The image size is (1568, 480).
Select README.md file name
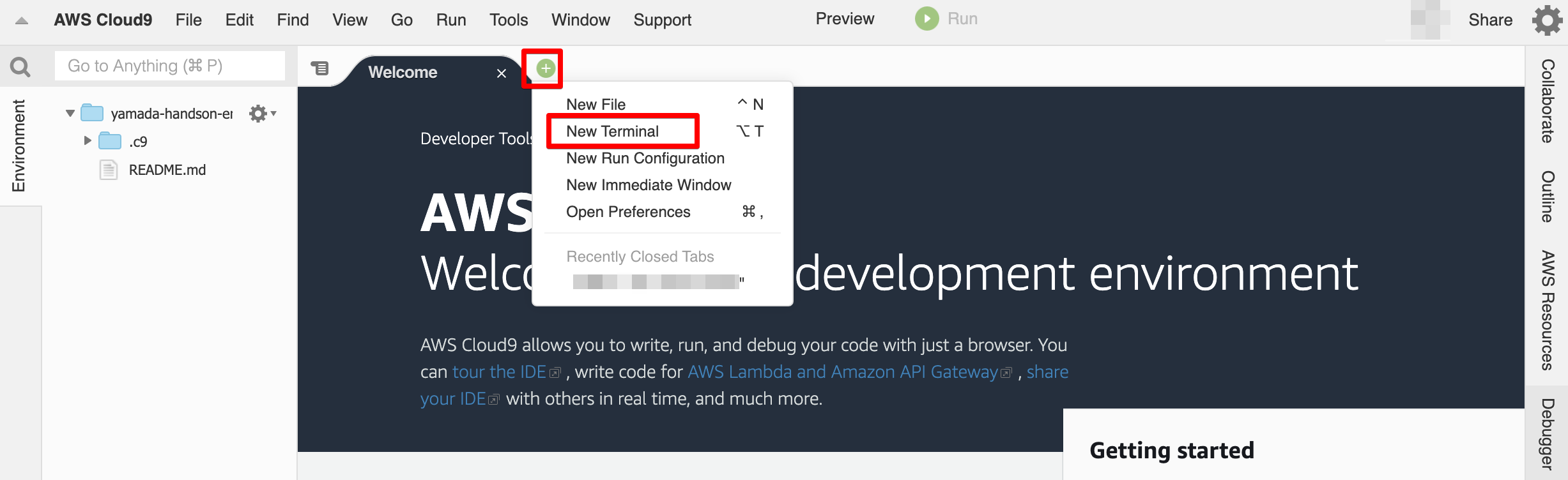click(167, 170)
